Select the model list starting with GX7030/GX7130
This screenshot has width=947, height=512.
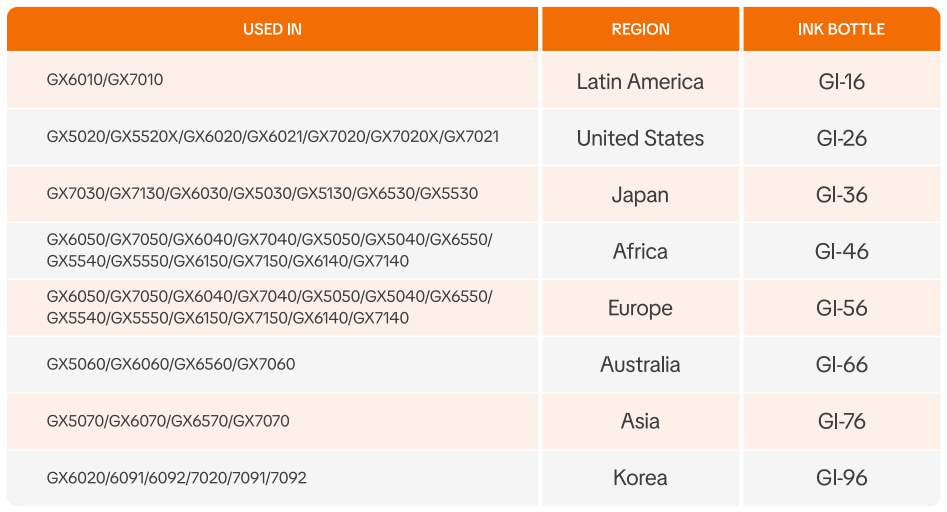point(262,194)
